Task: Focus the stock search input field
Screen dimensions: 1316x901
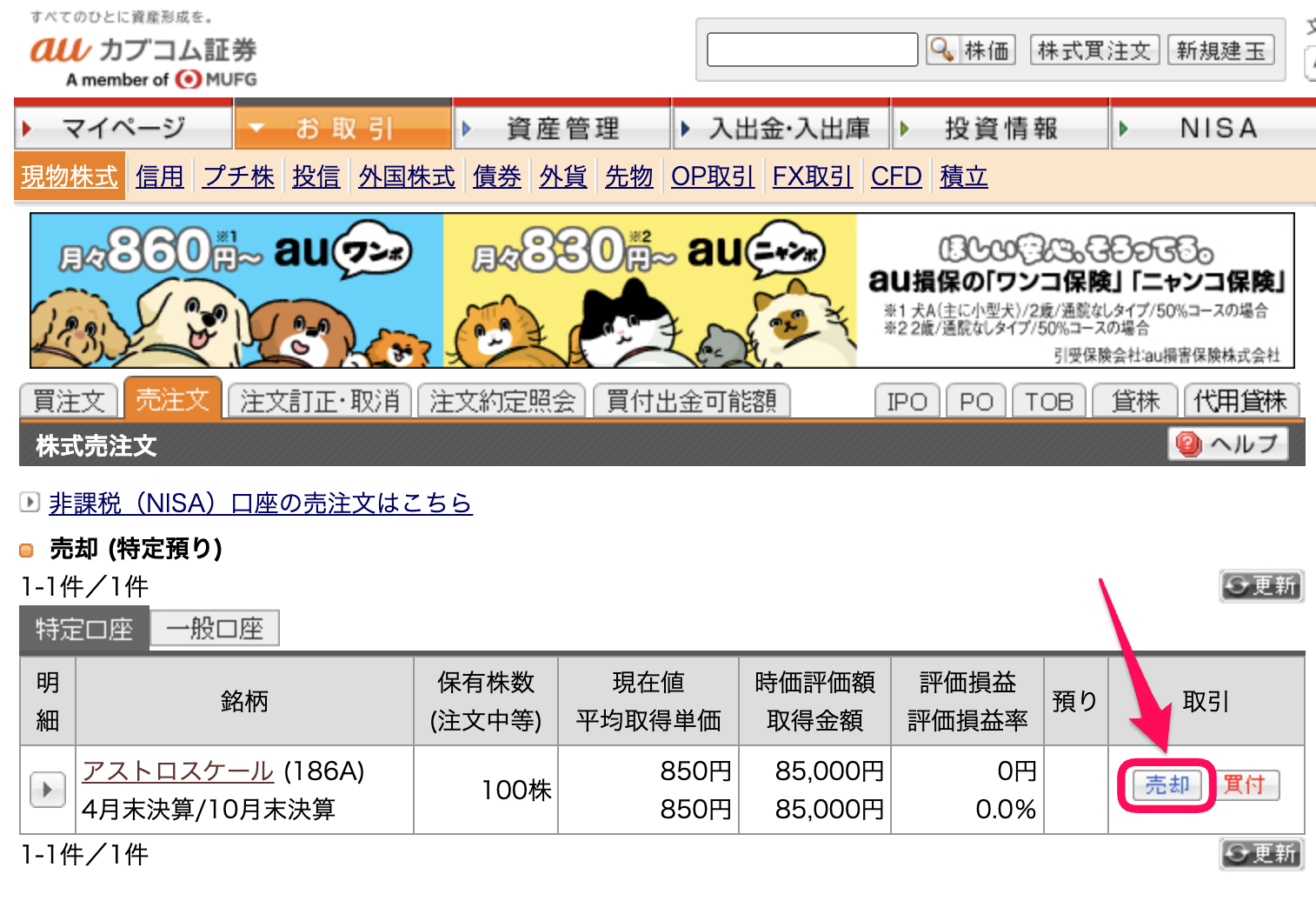Action: [813, 50]
